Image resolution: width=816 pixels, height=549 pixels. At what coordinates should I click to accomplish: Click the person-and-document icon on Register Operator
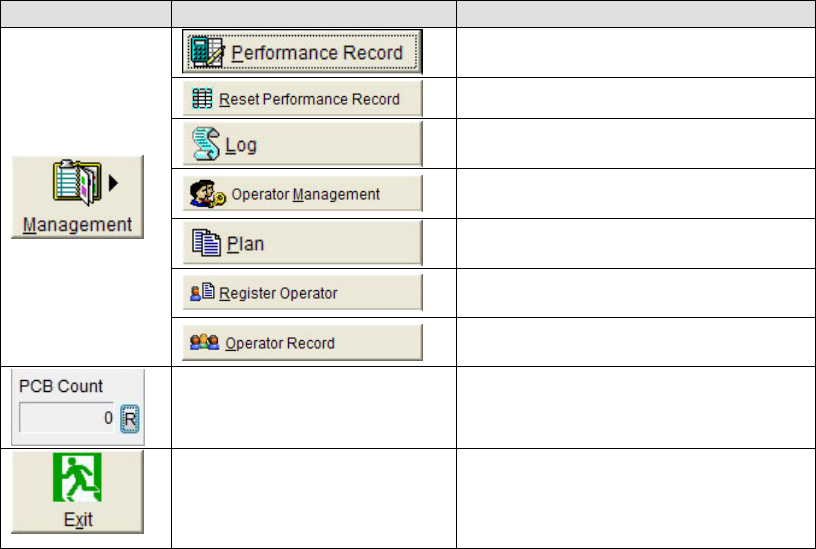tap(203, 293)
